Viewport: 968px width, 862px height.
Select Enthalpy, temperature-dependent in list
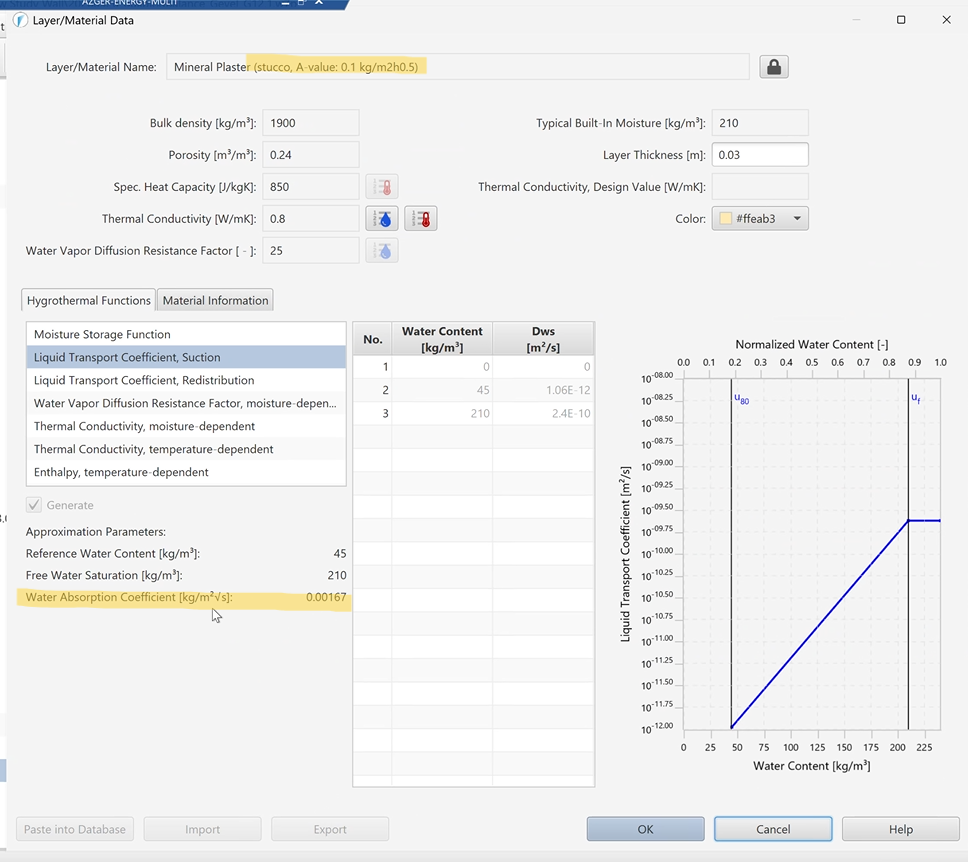click(121, 473)
